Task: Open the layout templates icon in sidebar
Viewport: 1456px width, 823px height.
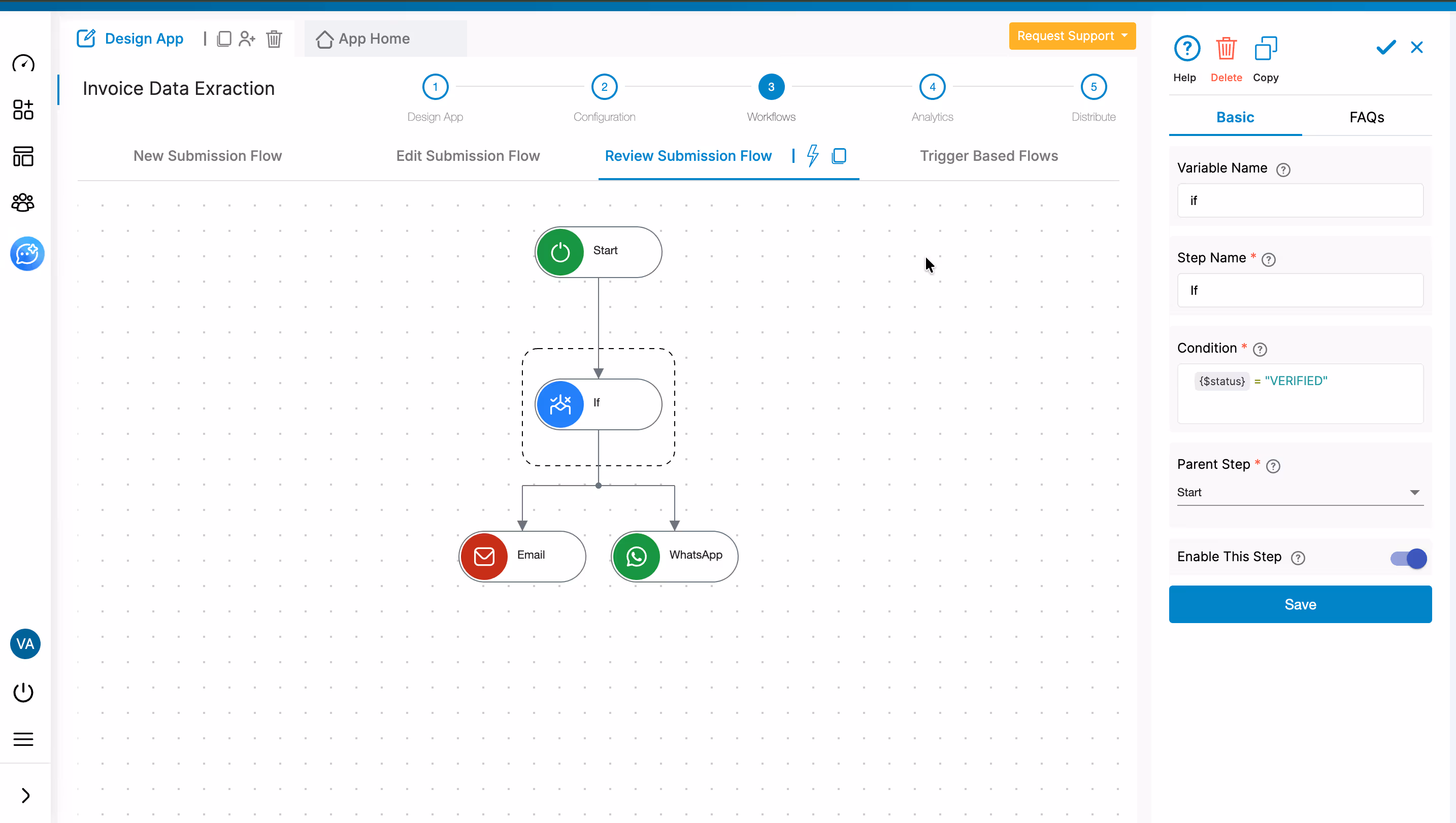Action: (x=23, y=156)
